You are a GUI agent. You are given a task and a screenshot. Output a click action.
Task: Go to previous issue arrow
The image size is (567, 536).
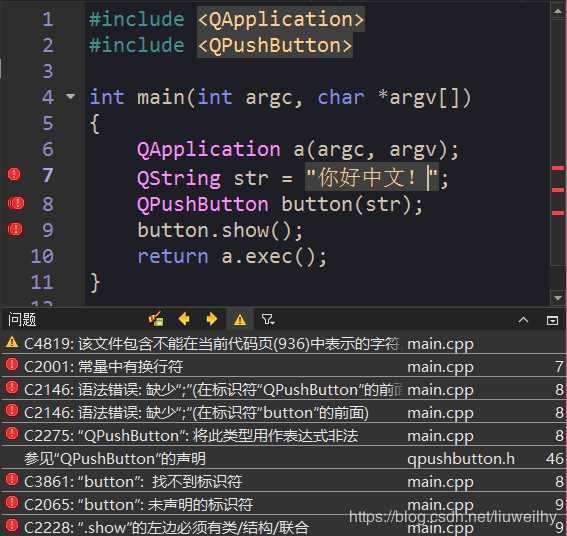[184, 319]
